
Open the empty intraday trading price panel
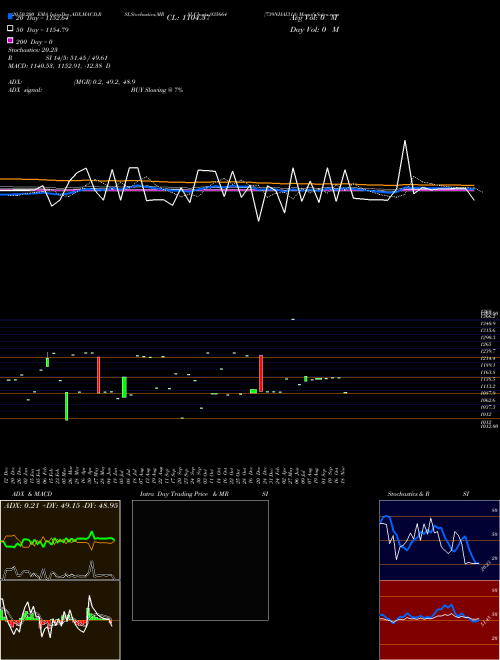pyautogui.click(x=200, y=560)
